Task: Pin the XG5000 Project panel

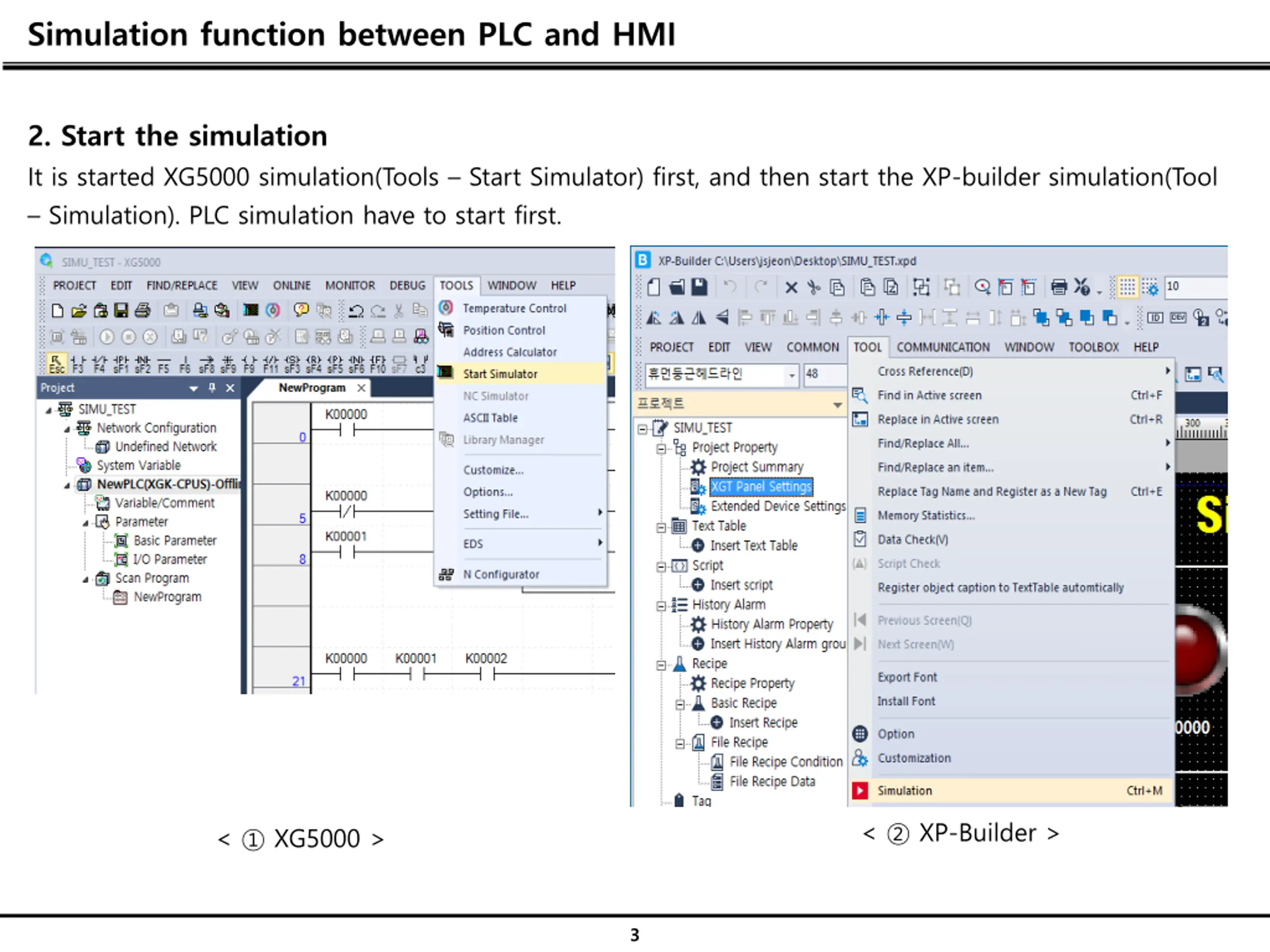Action: click(212, 388)
